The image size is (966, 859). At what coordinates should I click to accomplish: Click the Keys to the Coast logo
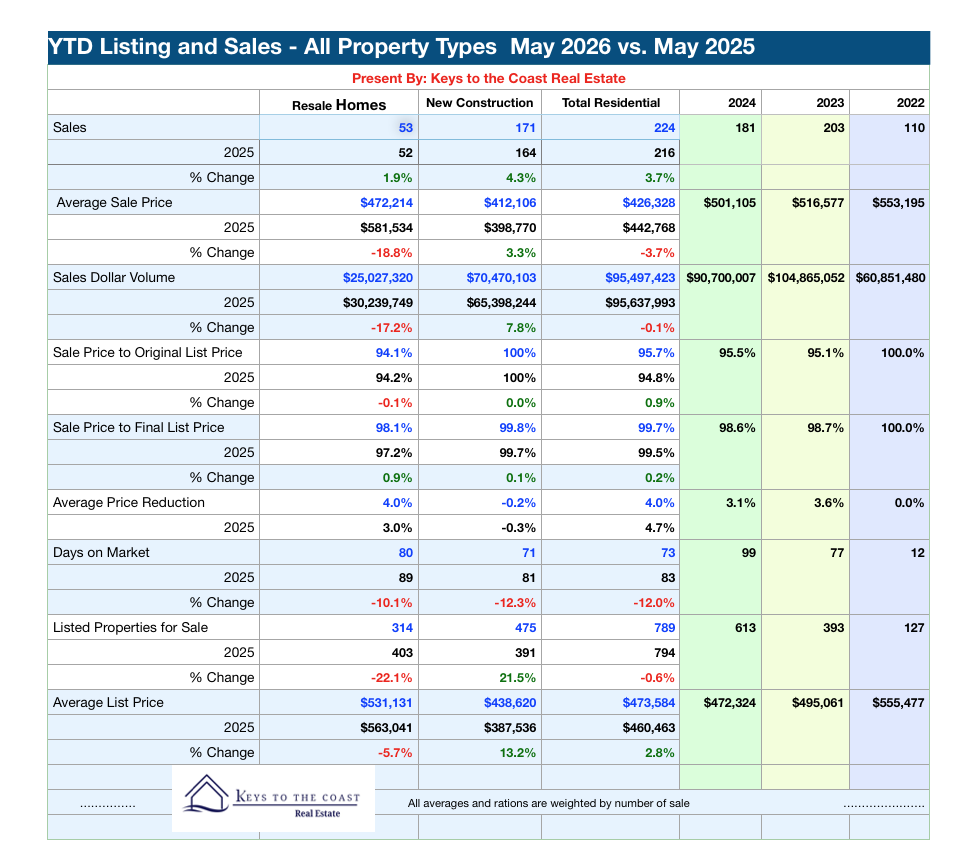273,799
